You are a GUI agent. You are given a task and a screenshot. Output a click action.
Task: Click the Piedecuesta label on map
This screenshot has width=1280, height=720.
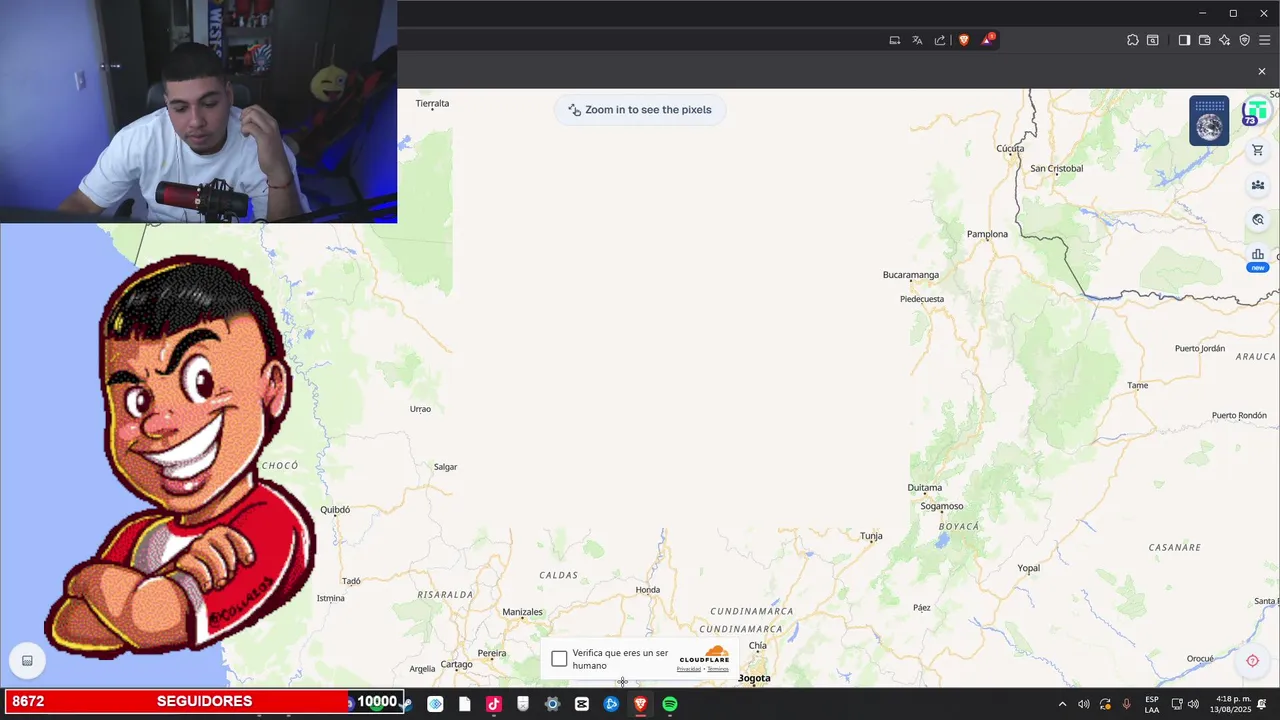click(x=922, y=299)
